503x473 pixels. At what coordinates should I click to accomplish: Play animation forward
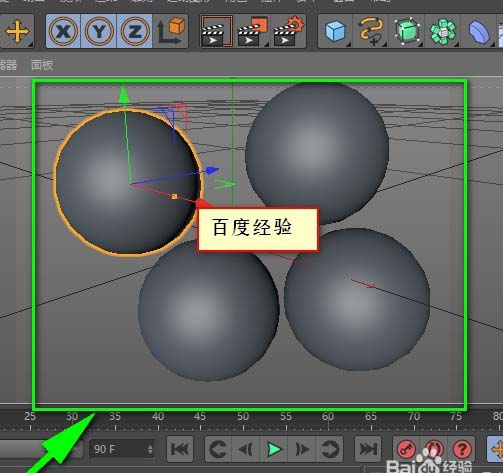[x=274, y=449]
